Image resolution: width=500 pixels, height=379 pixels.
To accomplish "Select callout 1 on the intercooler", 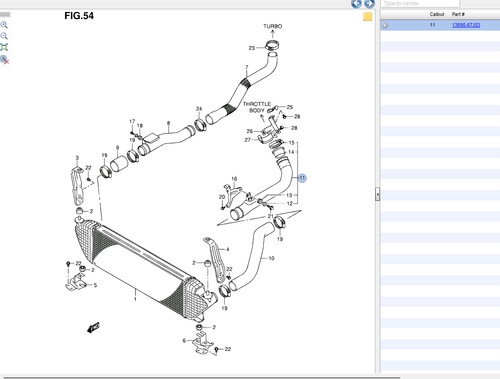I will (135, 299).
